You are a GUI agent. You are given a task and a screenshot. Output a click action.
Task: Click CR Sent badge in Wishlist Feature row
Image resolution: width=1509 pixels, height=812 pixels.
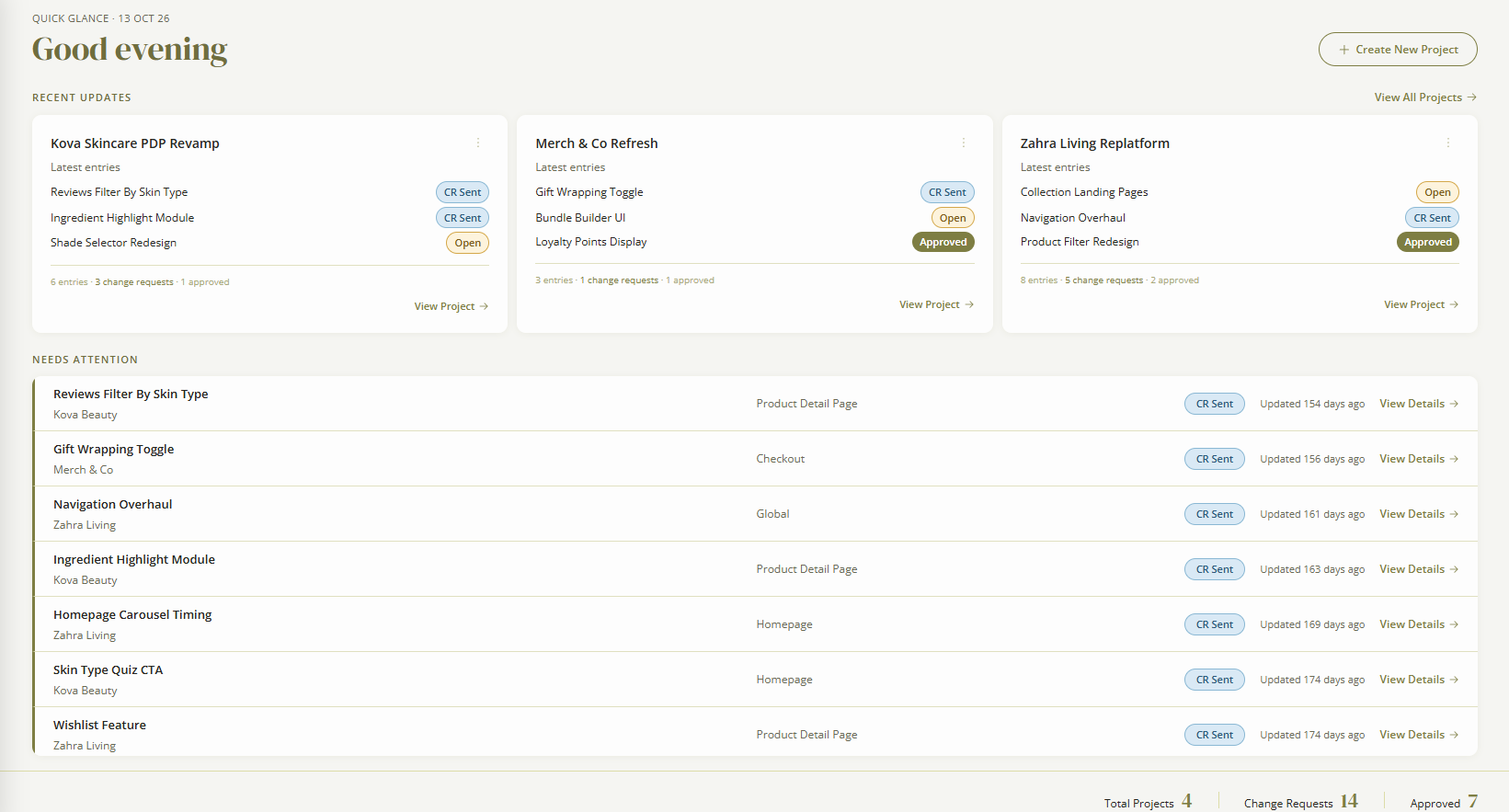tap(1215, 735)
